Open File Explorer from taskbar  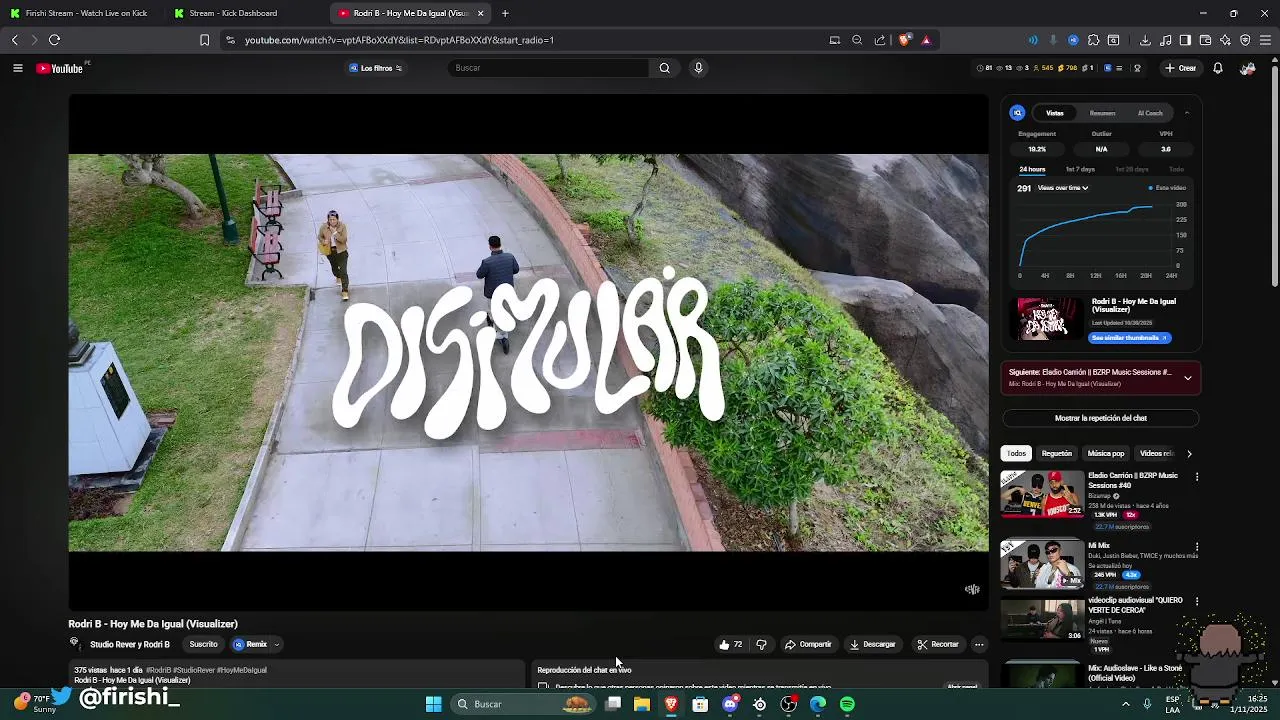642,704
